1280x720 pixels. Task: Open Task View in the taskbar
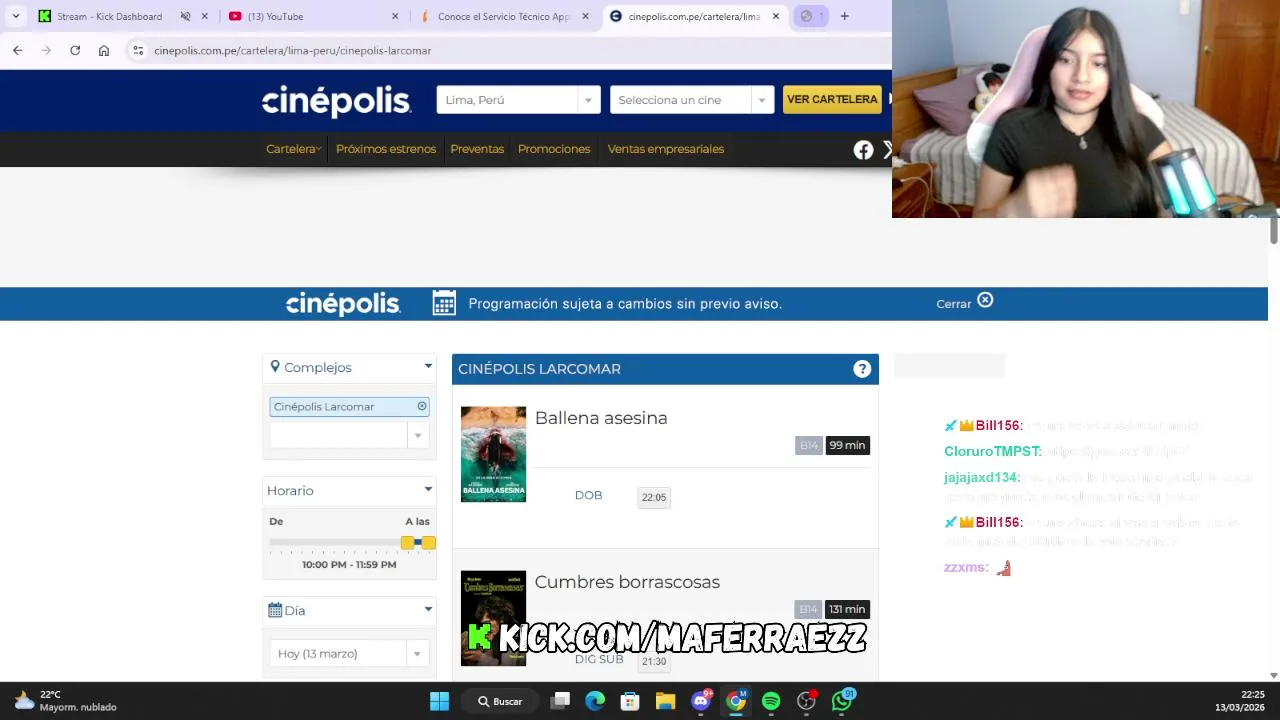tap(561, 701)
